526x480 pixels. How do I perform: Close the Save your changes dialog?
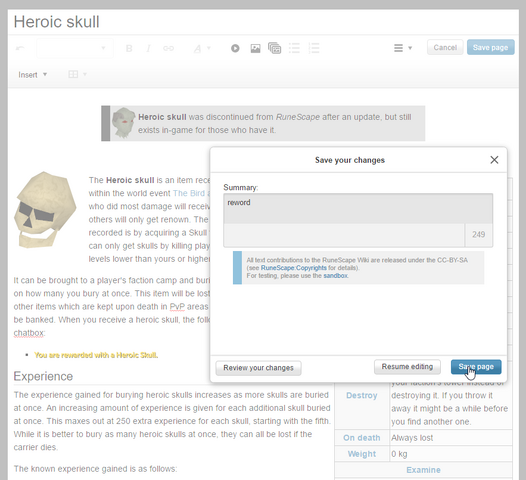click(x=494, y=160)
